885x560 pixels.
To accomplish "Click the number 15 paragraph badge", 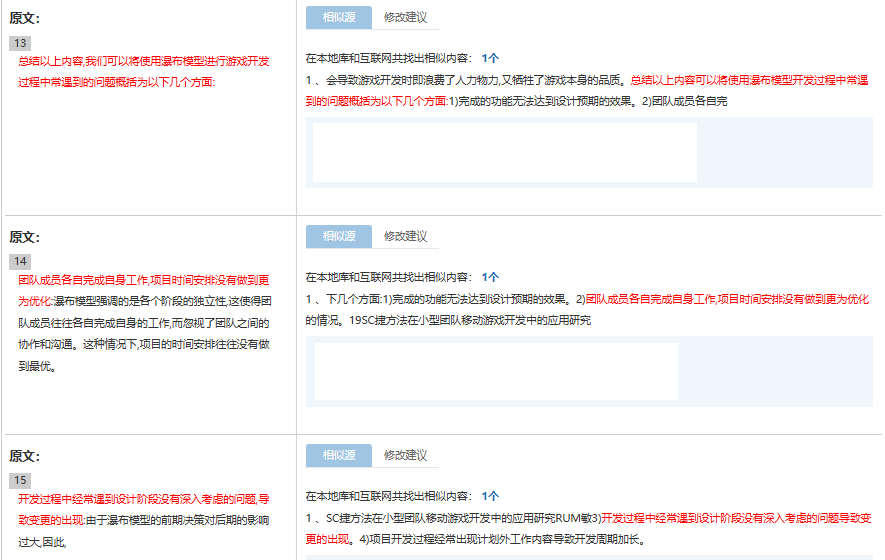I will tap(20, 480).
